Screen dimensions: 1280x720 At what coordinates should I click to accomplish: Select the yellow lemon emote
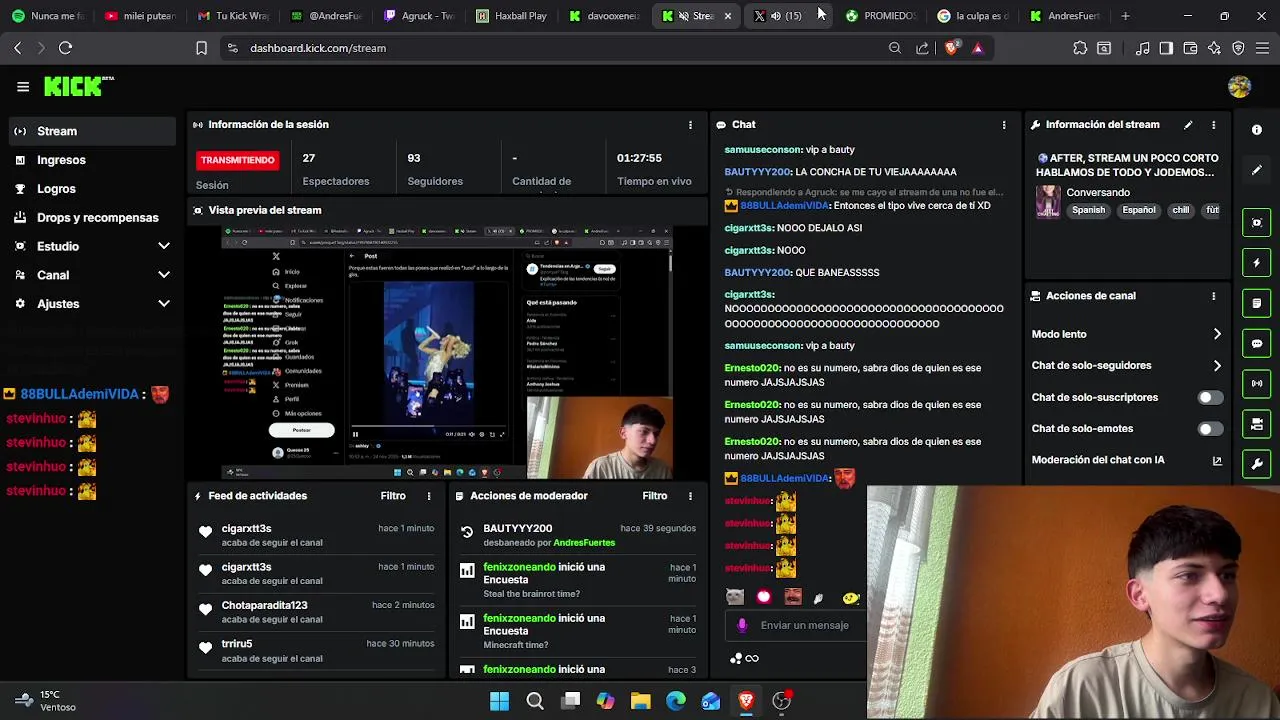point(851,597)
